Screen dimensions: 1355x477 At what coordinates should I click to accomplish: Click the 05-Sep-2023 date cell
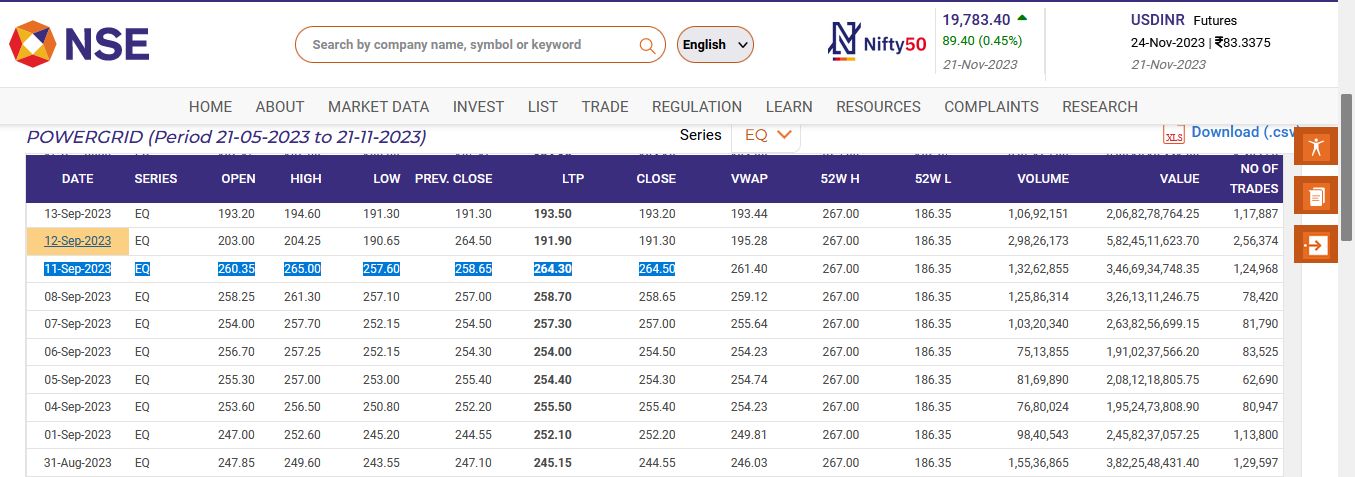click(78, 380)
